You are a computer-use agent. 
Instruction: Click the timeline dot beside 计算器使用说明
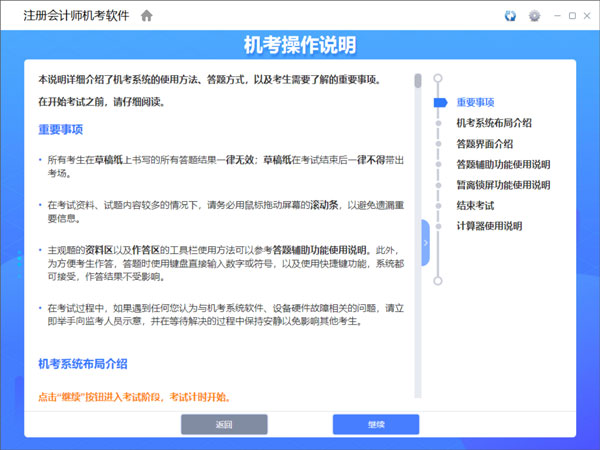[x=439, y=226]
